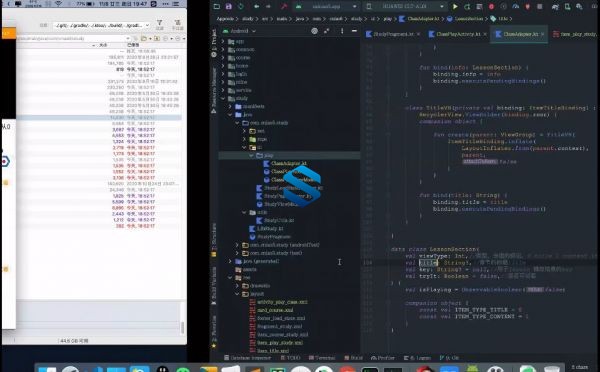Open the Terminal tool window
This screenshot has height=372, width=600.
pos(322,358)
